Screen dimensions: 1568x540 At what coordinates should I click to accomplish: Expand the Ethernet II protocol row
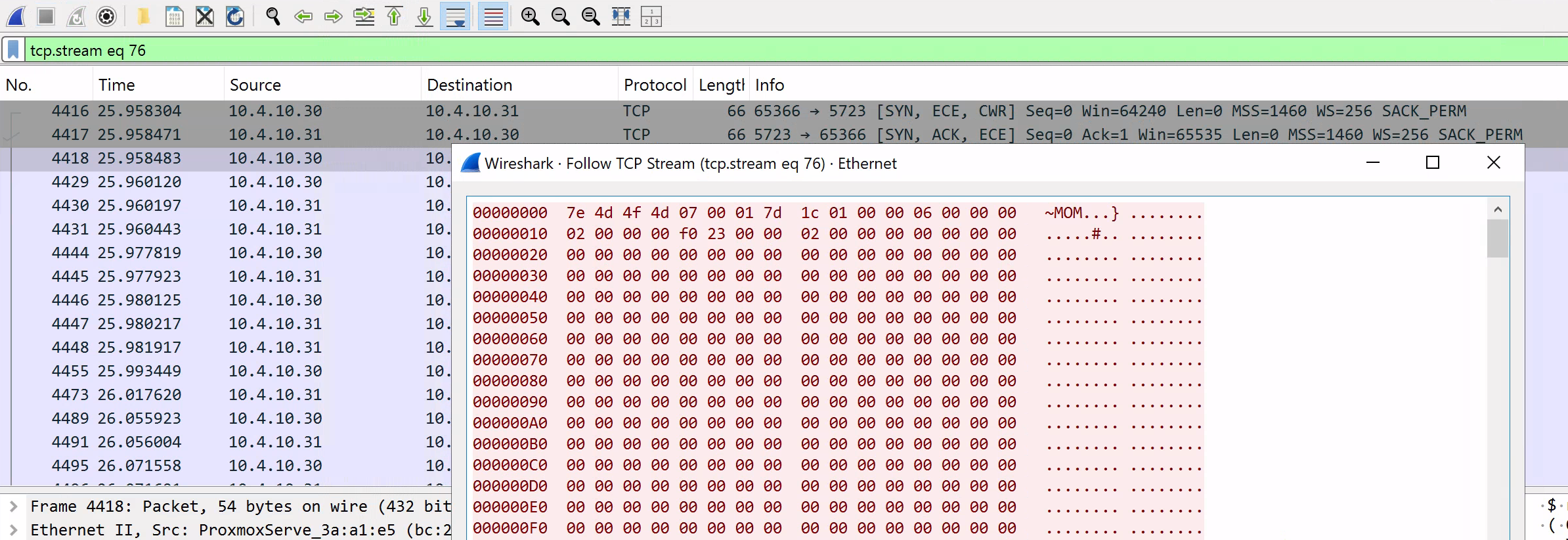pyautogui.click(x=13, y=530)
